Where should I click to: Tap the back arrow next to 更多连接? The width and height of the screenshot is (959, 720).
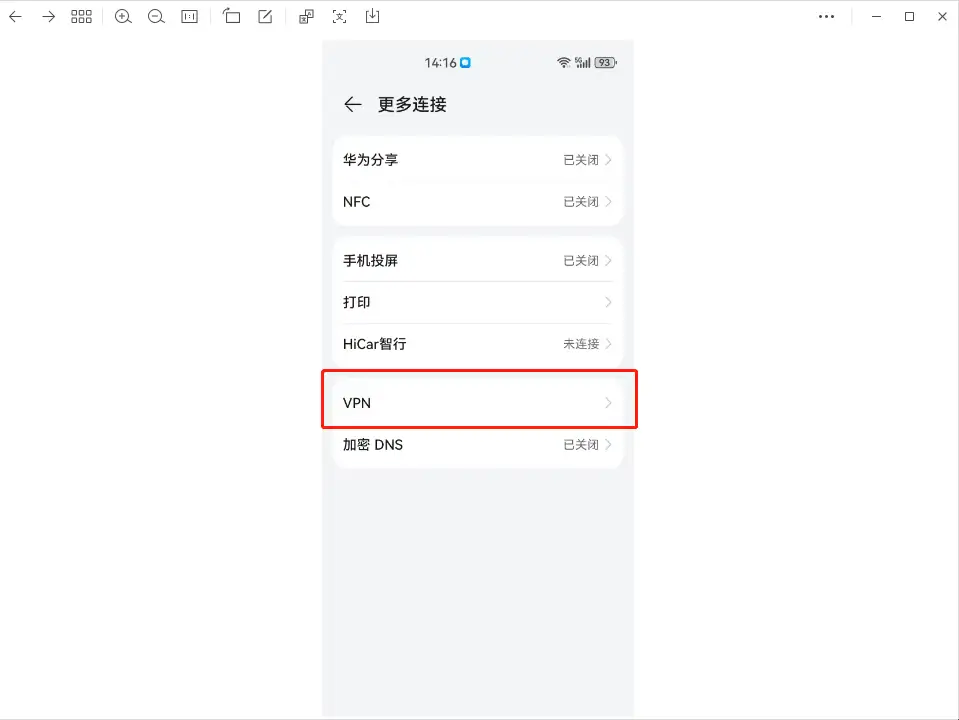pyautogui.click(x=352, y=105)
